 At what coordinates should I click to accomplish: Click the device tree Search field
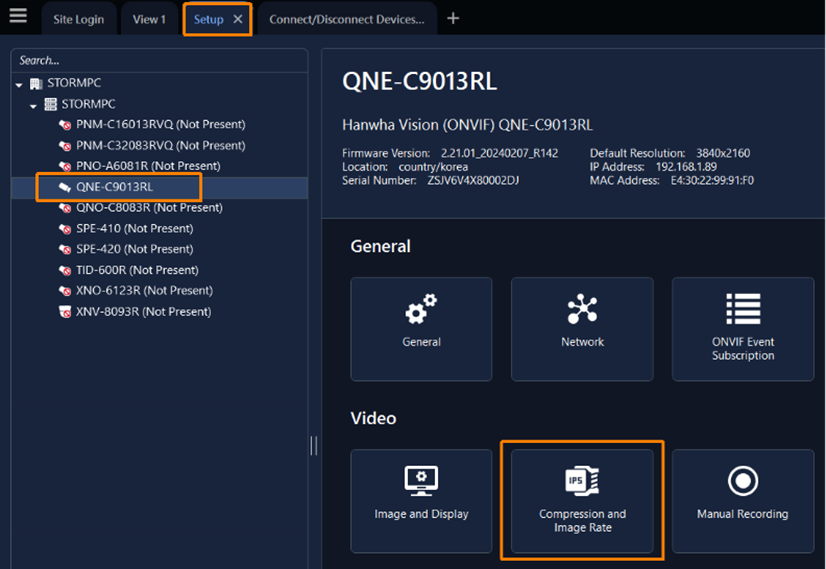pos(160,61)
